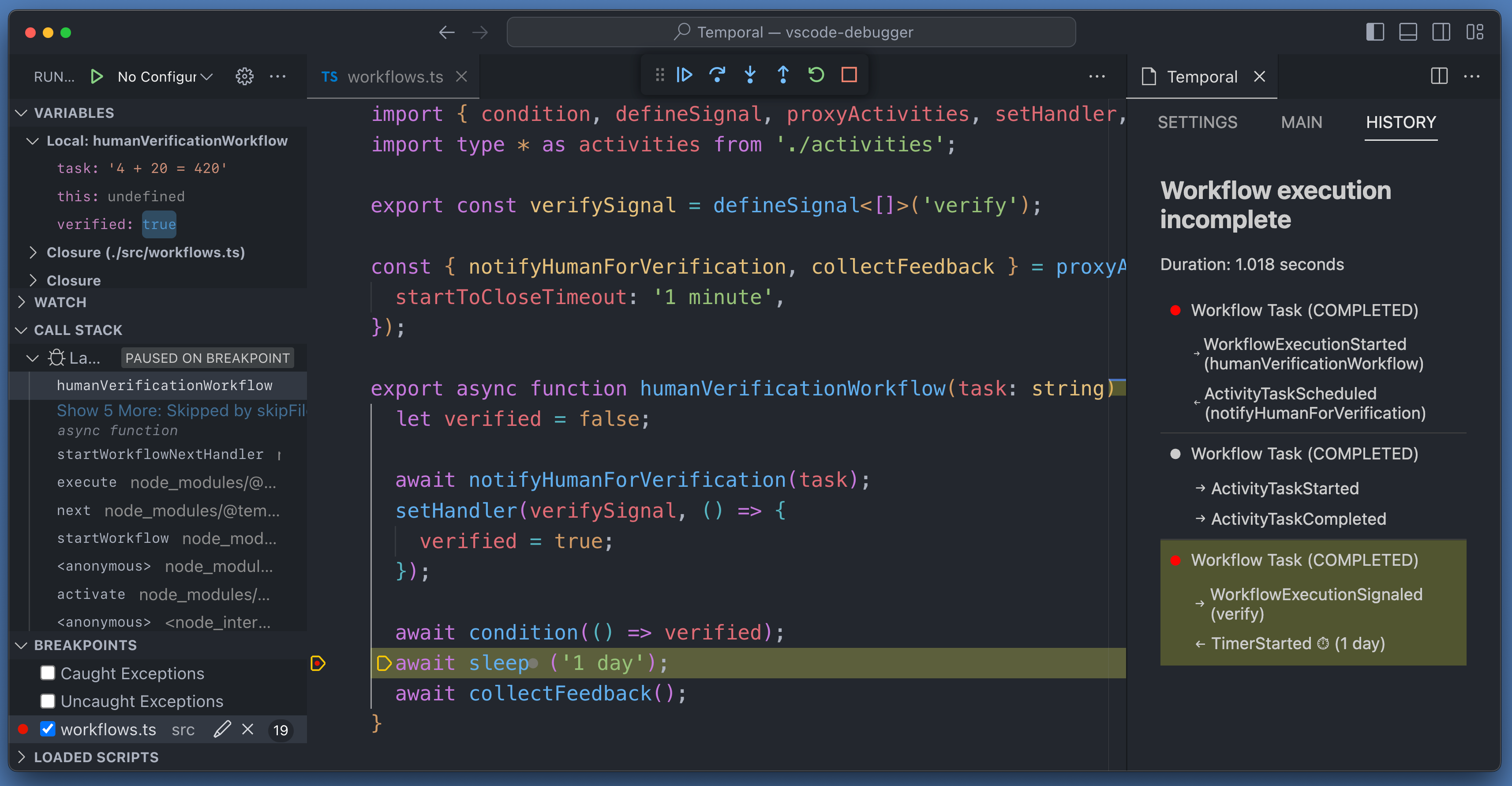Remove the workflows.ts breakpoint with X

(x=248, y=729)
